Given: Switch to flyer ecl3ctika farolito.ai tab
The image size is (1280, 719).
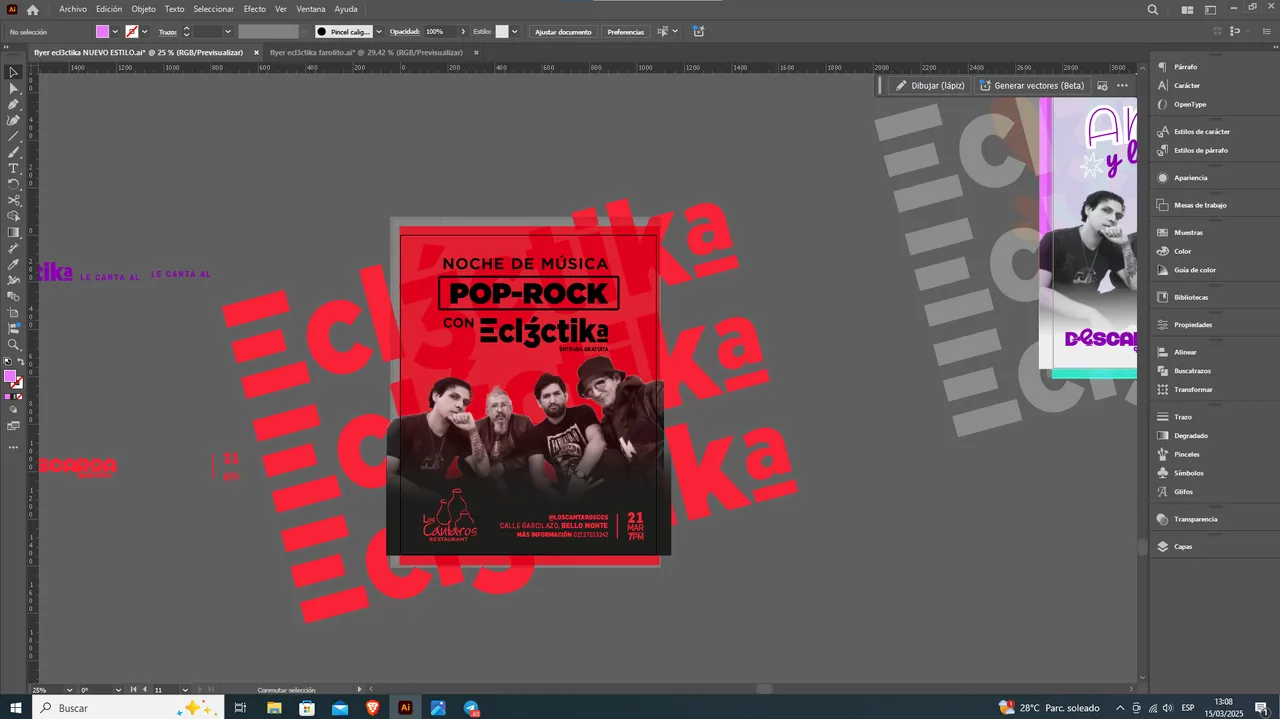Looking at the screenshot, I should [366, 52].
